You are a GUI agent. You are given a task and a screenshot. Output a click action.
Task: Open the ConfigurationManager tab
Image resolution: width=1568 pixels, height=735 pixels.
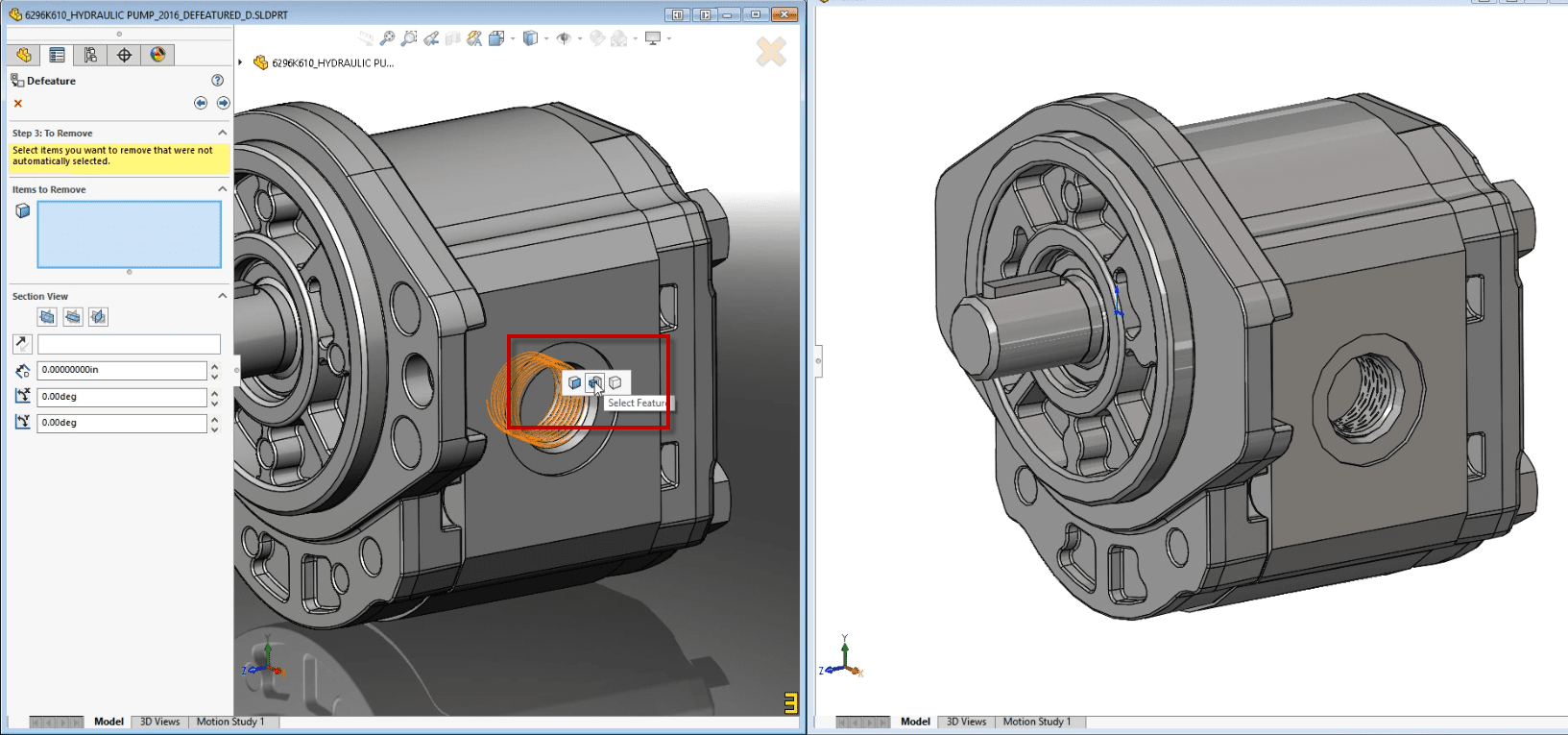click(90, 55)
